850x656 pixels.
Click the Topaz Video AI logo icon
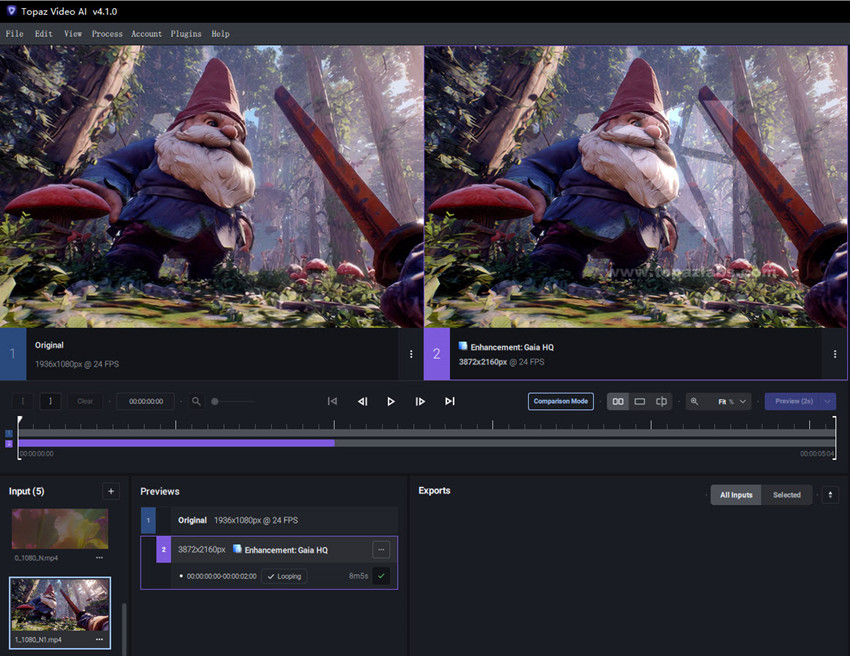tap(11, 11)
